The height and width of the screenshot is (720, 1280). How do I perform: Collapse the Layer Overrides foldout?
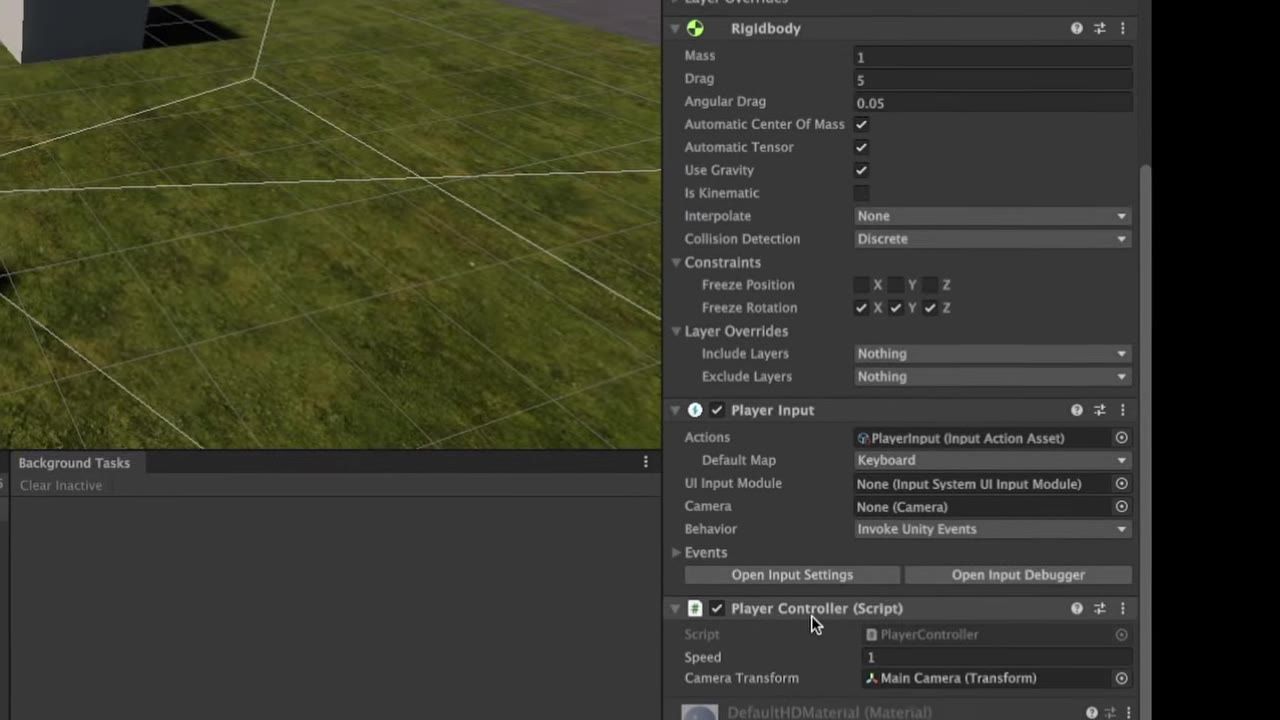pos(676,331)
